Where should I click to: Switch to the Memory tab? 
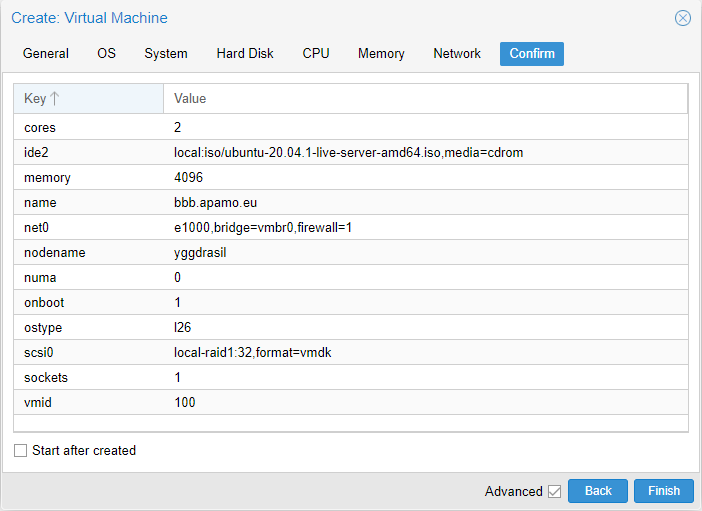click(x=381, y=54)
